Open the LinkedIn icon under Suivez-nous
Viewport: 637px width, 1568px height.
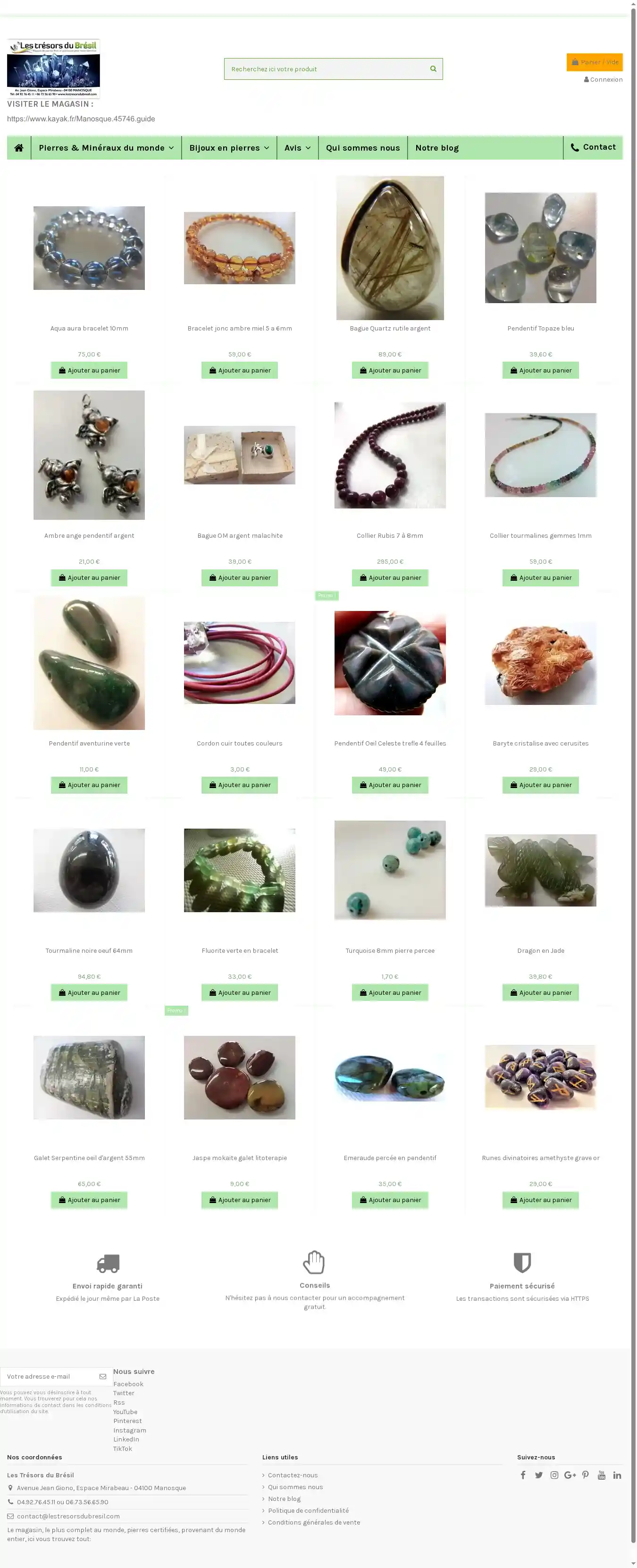[617, 1475]
